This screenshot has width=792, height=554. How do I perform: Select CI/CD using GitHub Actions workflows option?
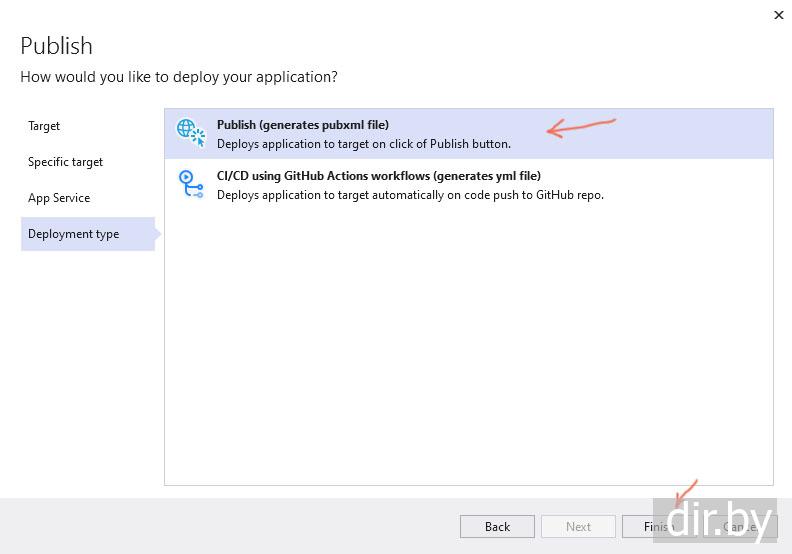[x=378, y=176]
